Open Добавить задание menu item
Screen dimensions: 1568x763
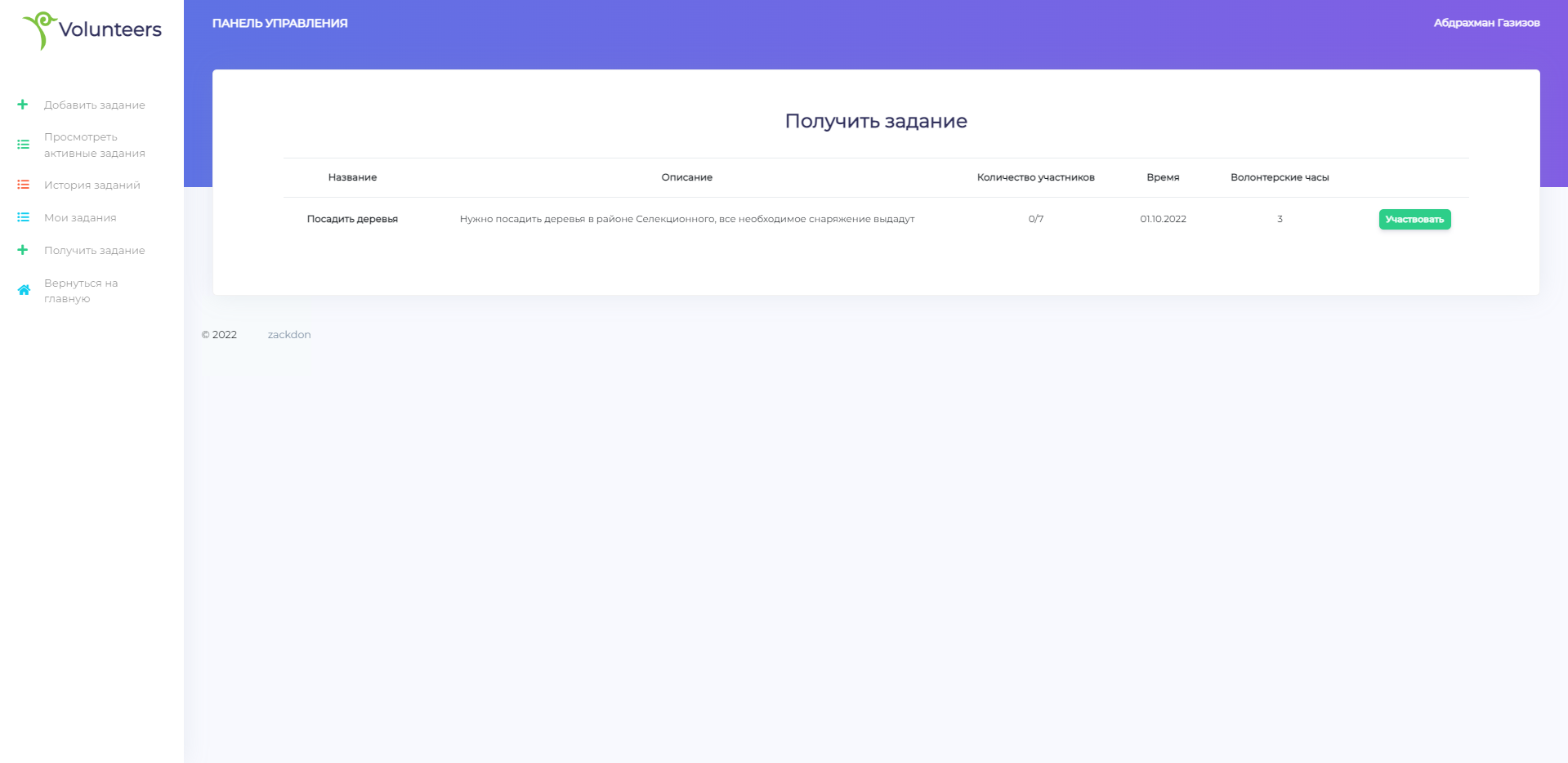95,105
